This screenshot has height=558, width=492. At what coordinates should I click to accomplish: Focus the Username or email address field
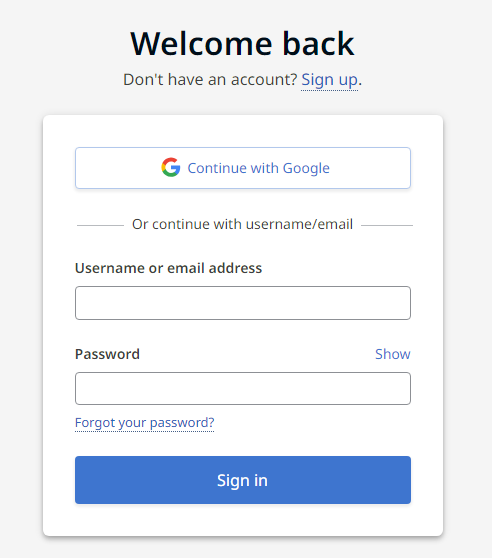click(x=243, y=303)
